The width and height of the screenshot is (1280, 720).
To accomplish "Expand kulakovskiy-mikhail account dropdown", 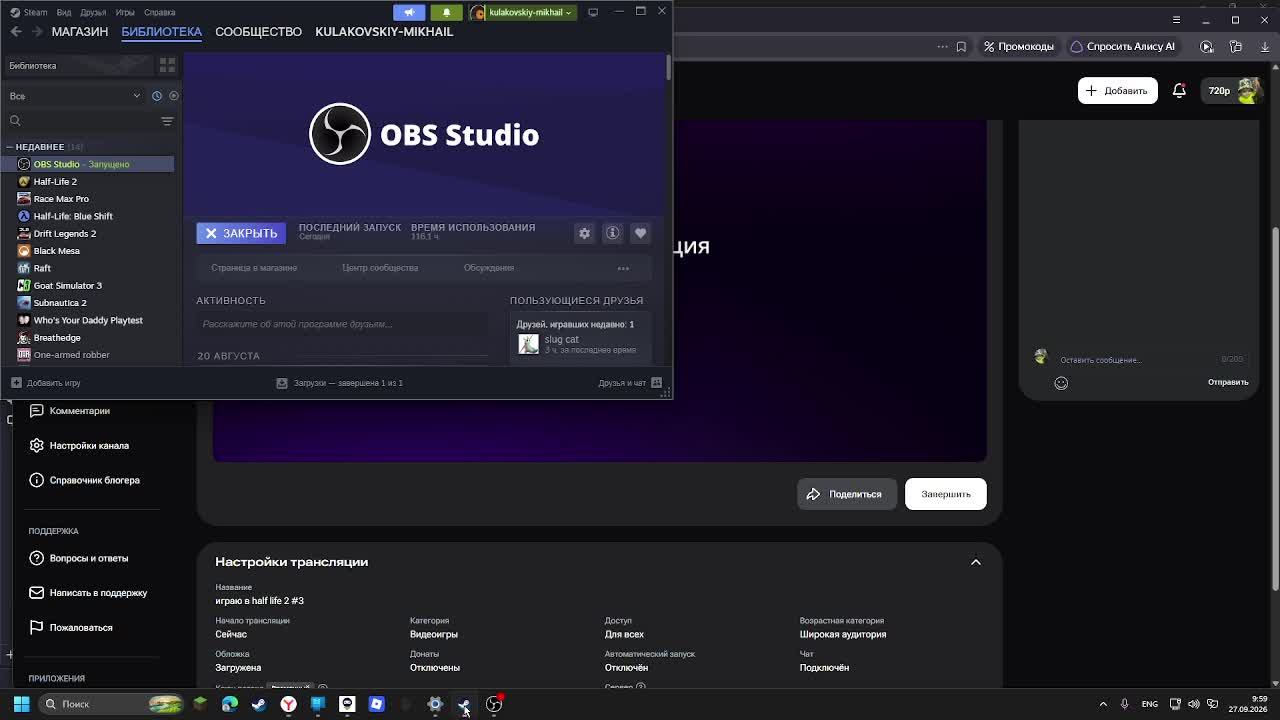I will point(521,12).
